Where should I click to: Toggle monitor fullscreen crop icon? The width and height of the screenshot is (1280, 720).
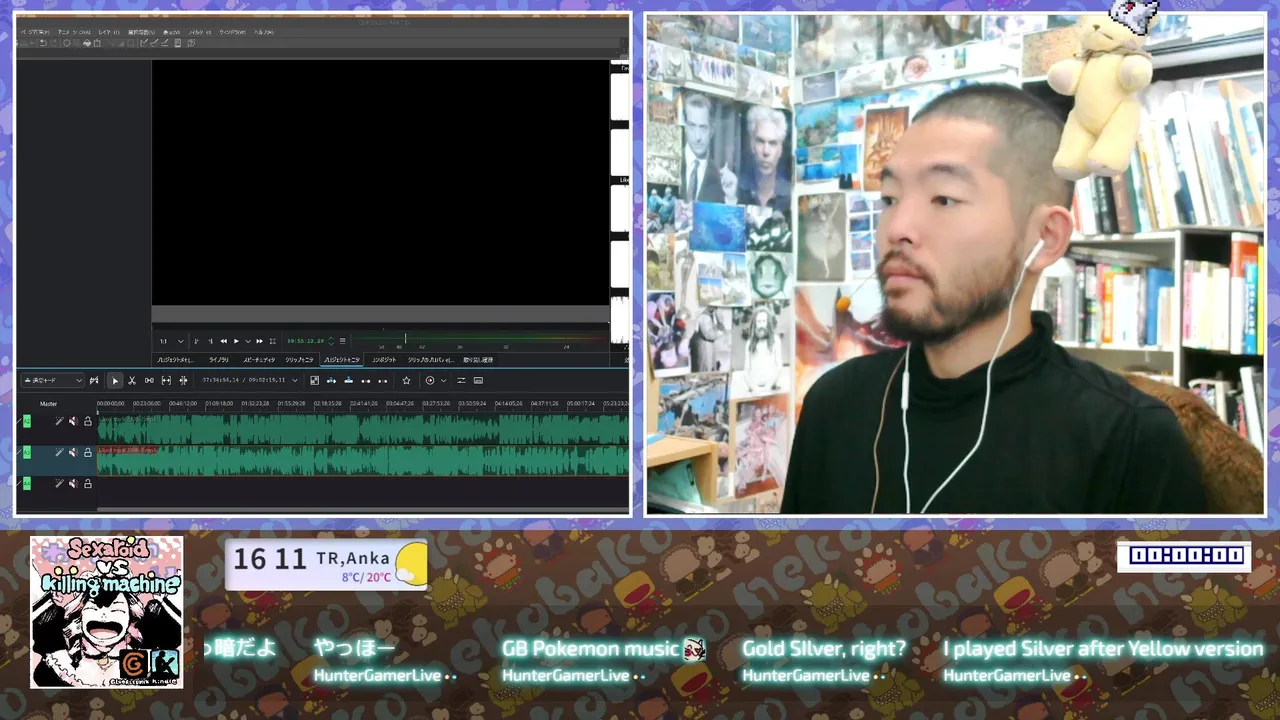(x=272, y=341)
